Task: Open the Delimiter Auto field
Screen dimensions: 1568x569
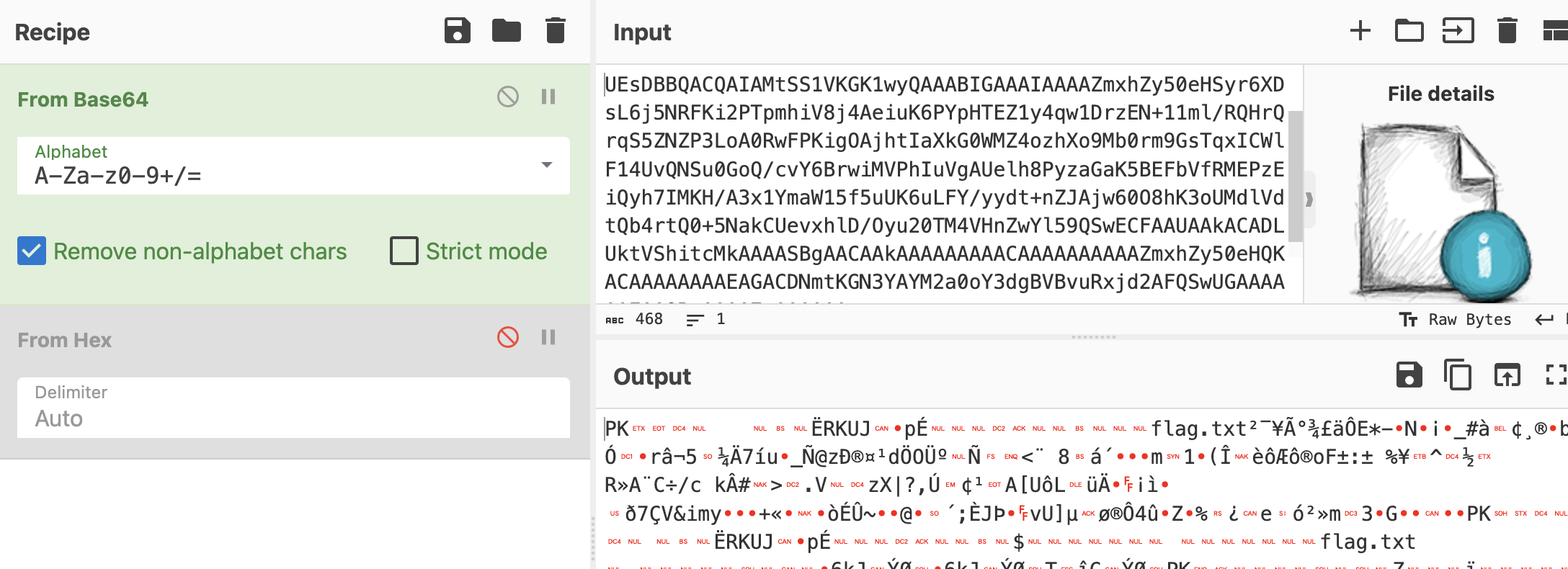Action: click(293, 408)
